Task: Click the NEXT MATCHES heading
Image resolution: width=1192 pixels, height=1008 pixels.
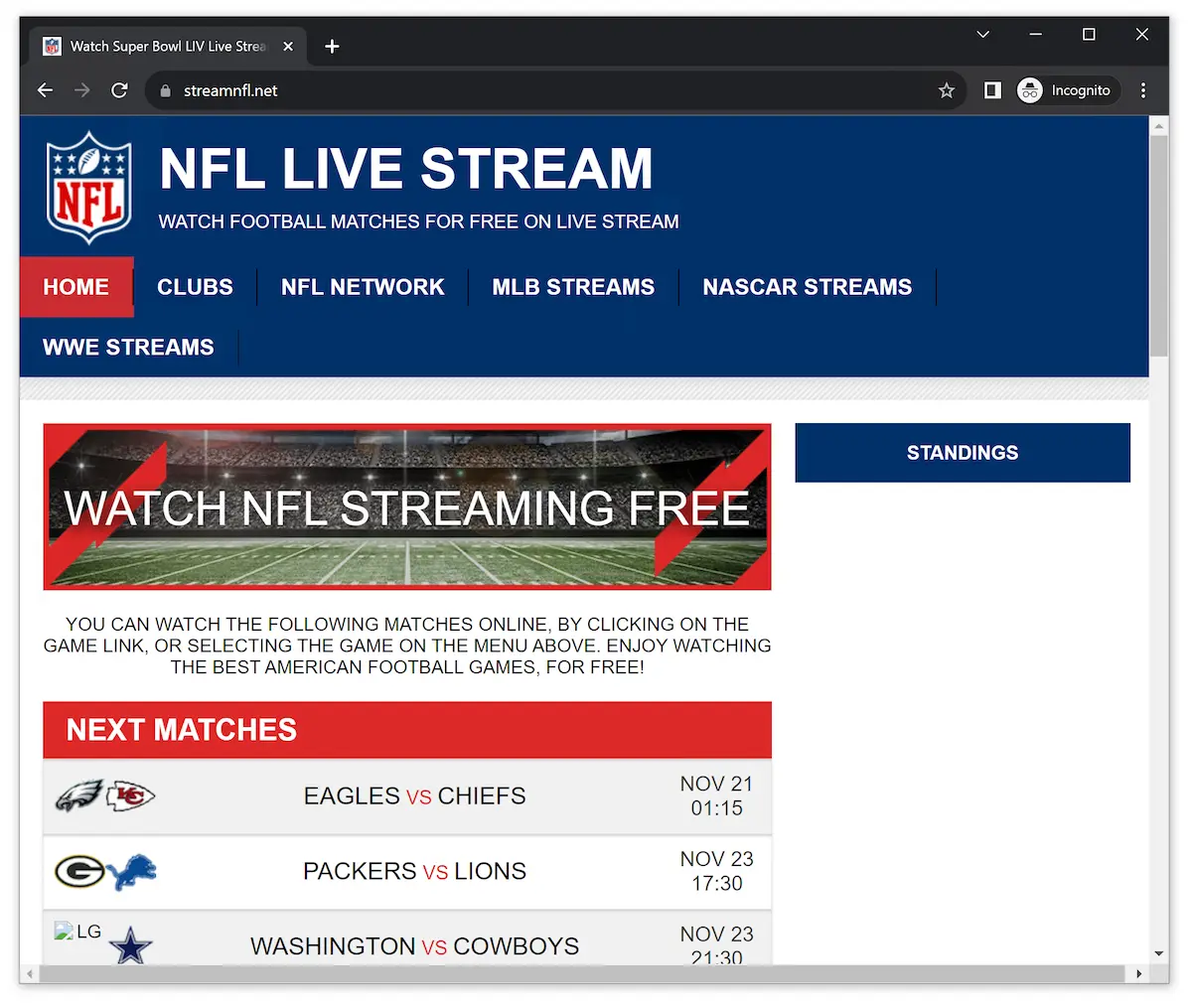Action: [x=182, y=730]
